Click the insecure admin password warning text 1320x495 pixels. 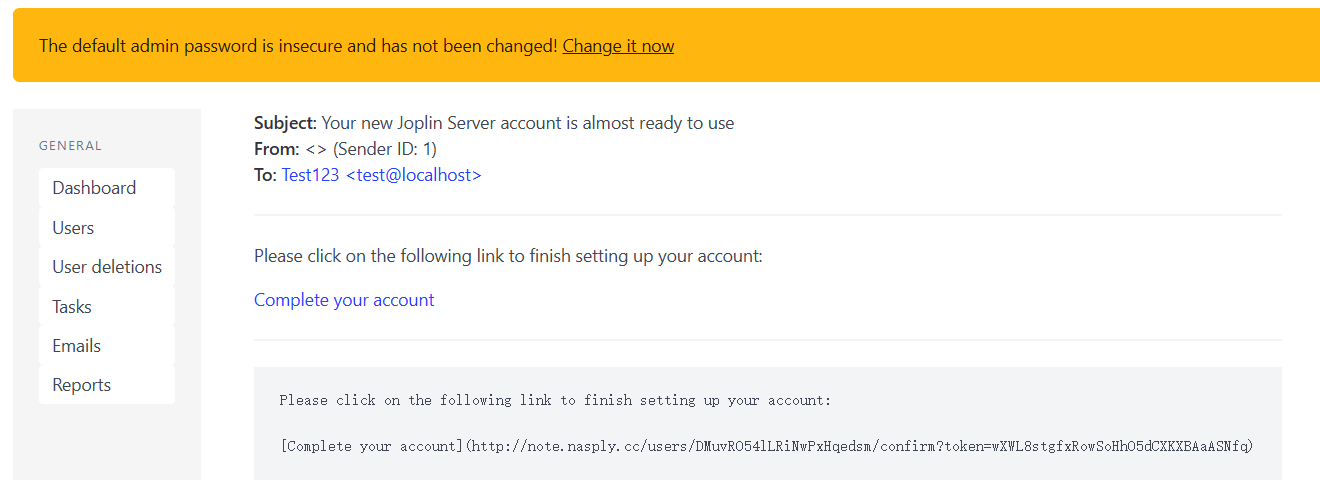click(x=298, y=46)
